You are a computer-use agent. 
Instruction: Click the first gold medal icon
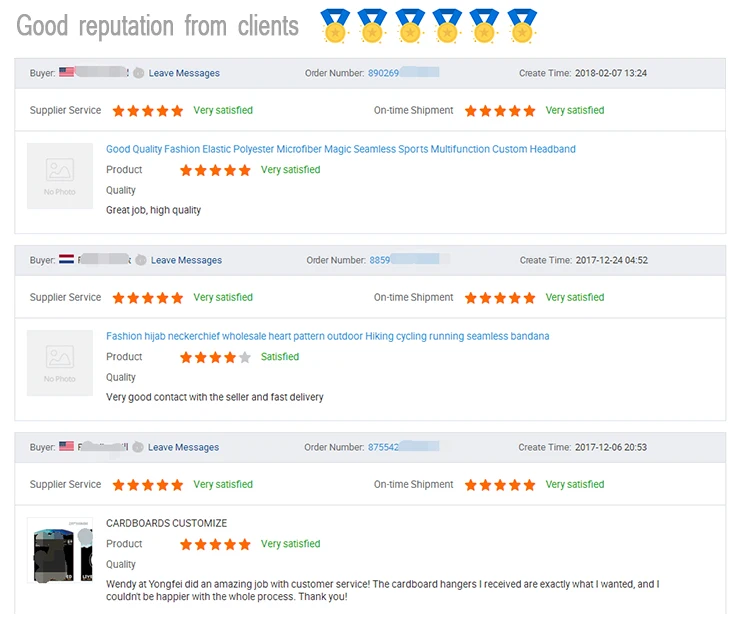pyautogui.click(x=334, y=26)
